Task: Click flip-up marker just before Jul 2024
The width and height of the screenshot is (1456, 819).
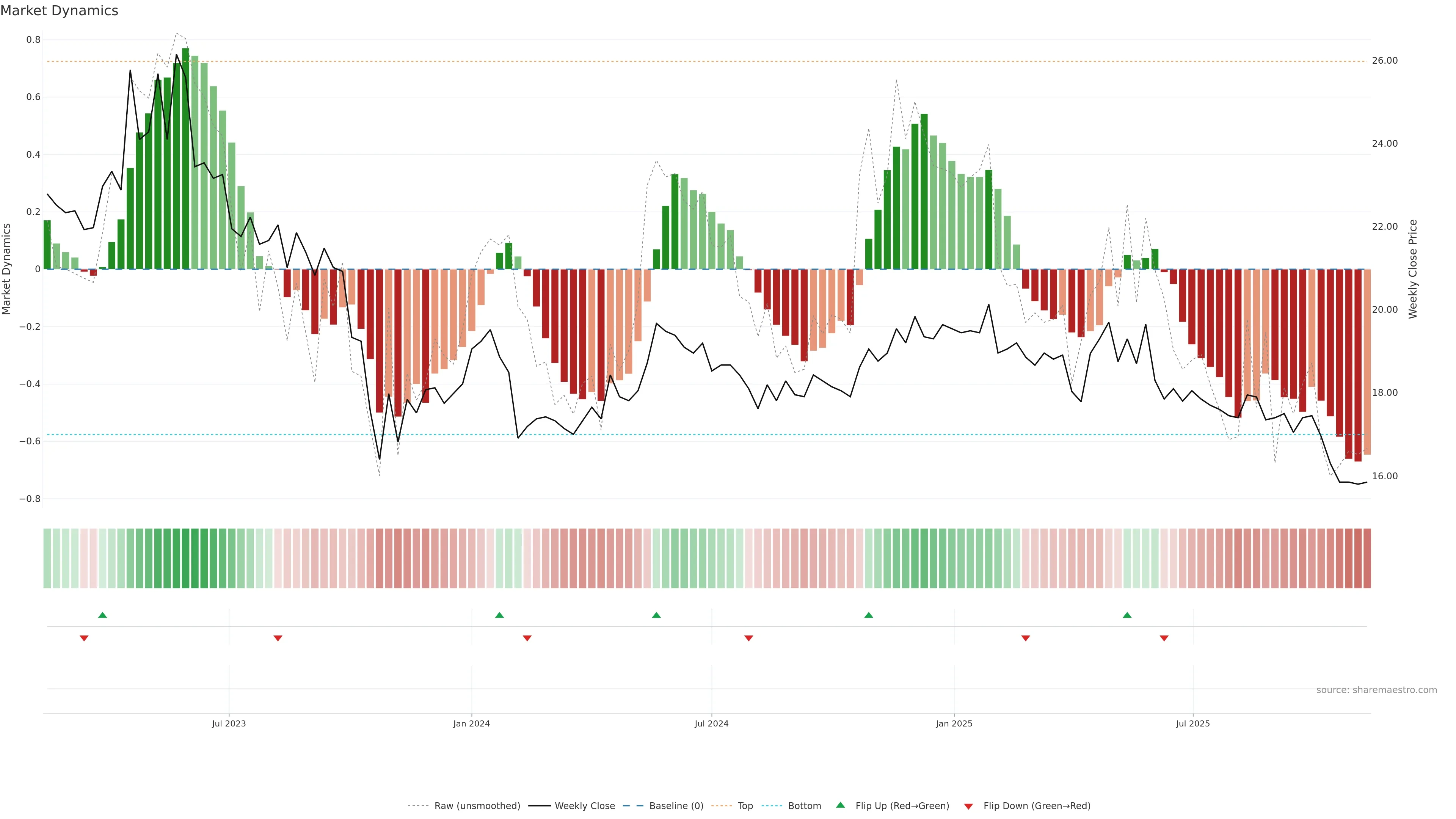Action: click(x=656, y=615)
